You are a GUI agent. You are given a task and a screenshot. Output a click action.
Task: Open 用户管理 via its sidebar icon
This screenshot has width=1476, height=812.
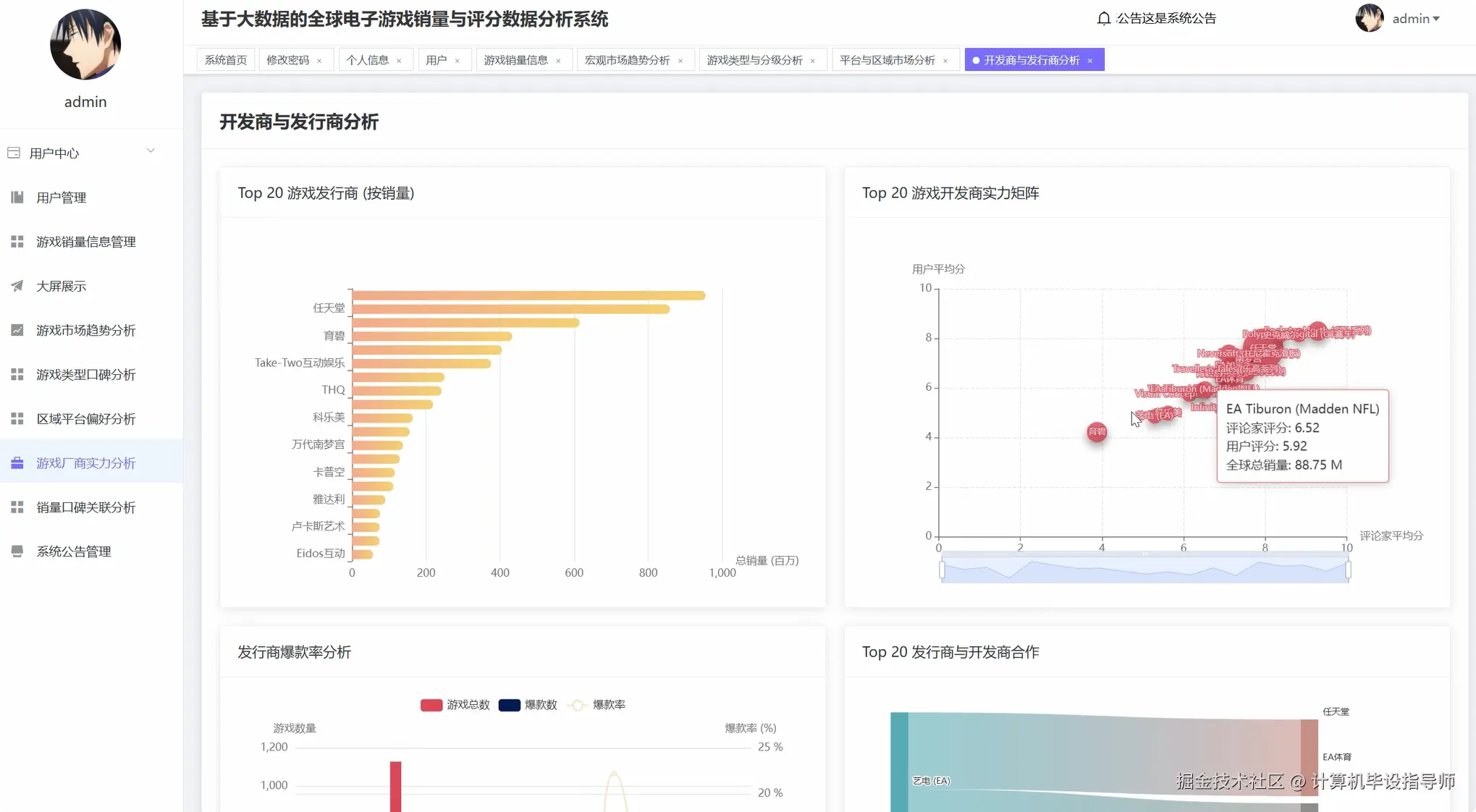[x=17, y=197]
